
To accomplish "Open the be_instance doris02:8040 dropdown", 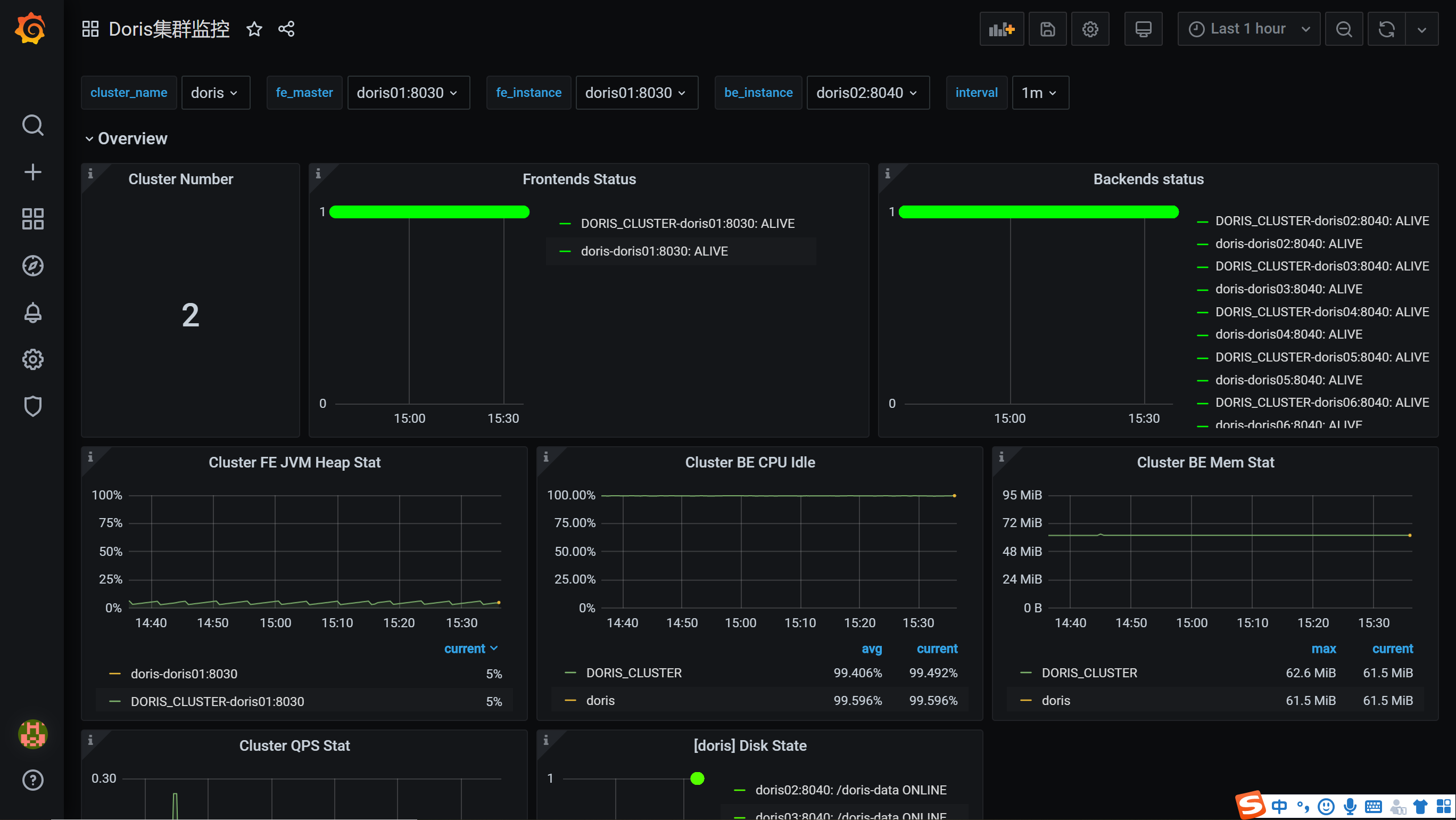I will (867, 93).
